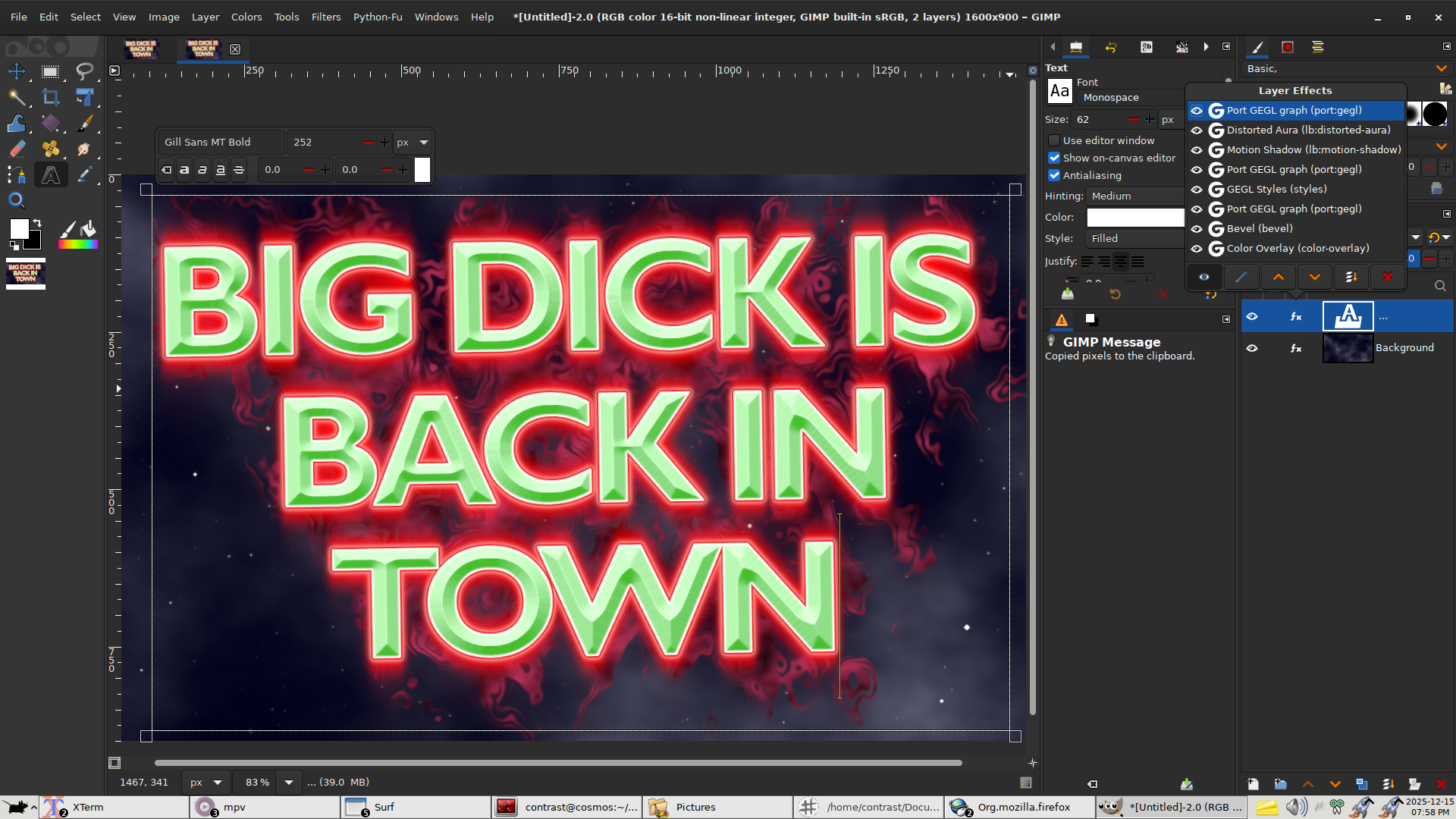Select the Eraser tool
Viewport: 1456px width, 819px height.
tap(17, 149)
